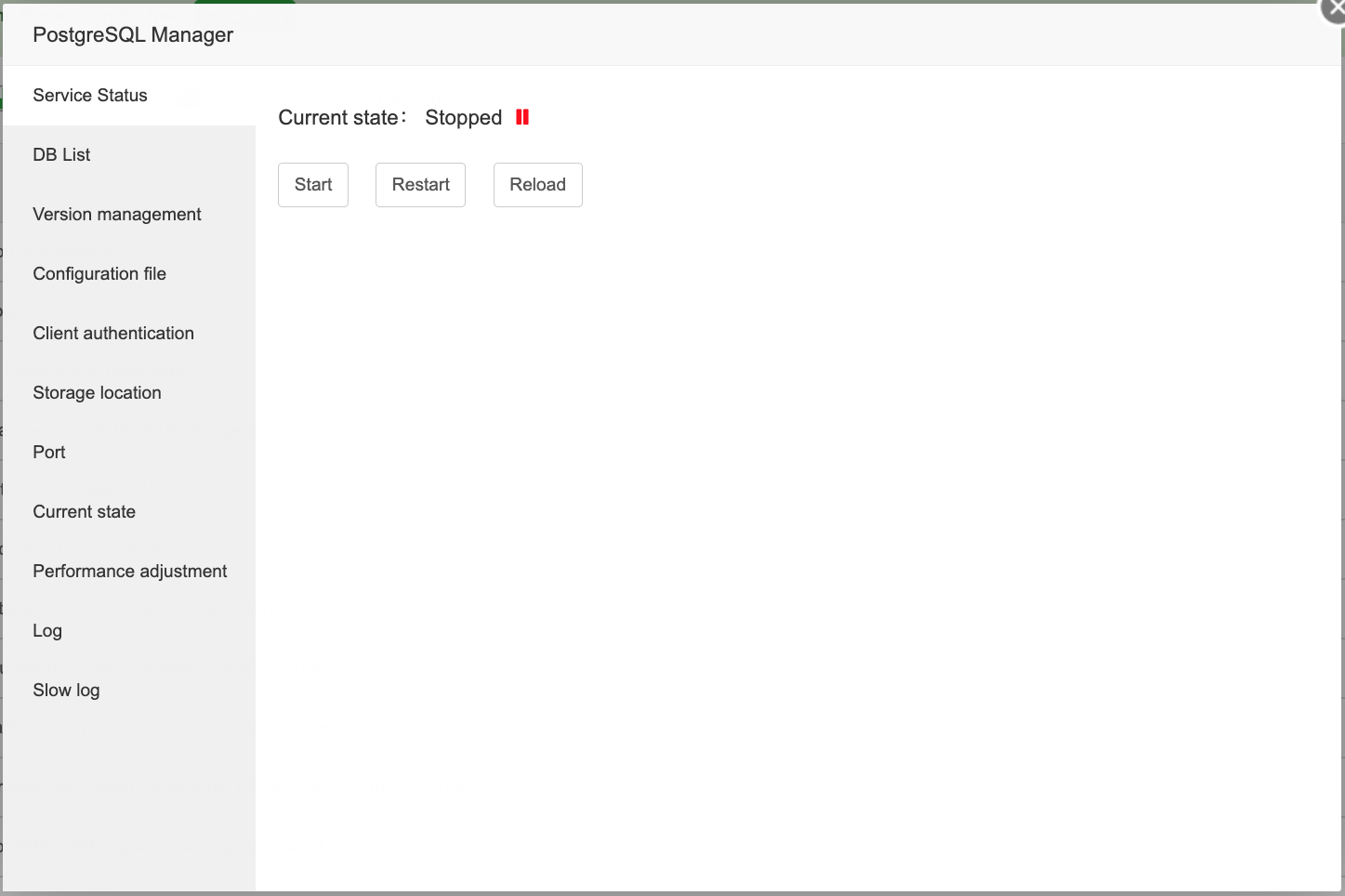This screenshot has height=896, width=1345.
Task: Select Version management in the sidebar
Action: pyautogui.click(x=117, y=214)
